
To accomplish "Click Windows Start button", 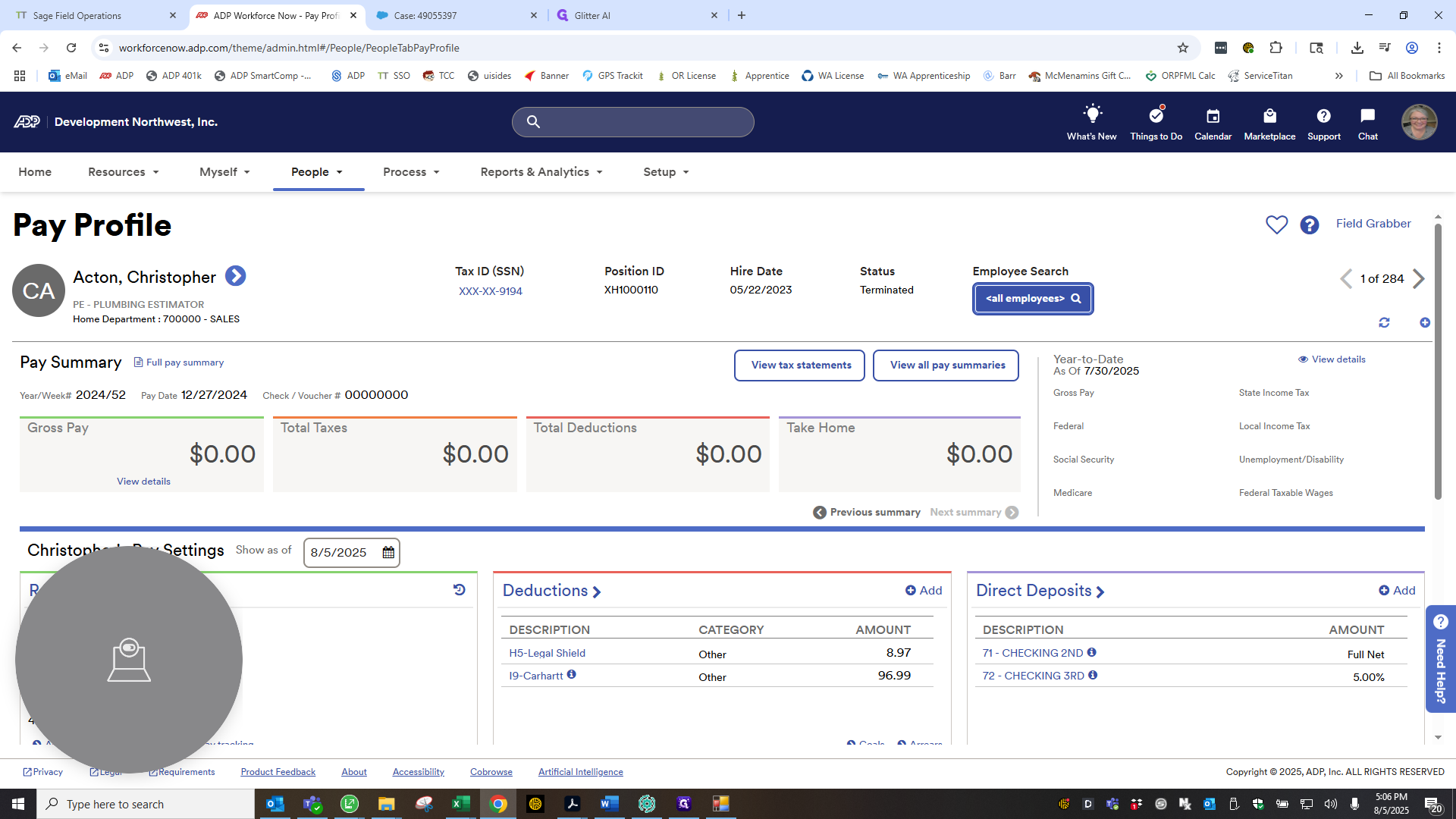I will click(18, 804).
